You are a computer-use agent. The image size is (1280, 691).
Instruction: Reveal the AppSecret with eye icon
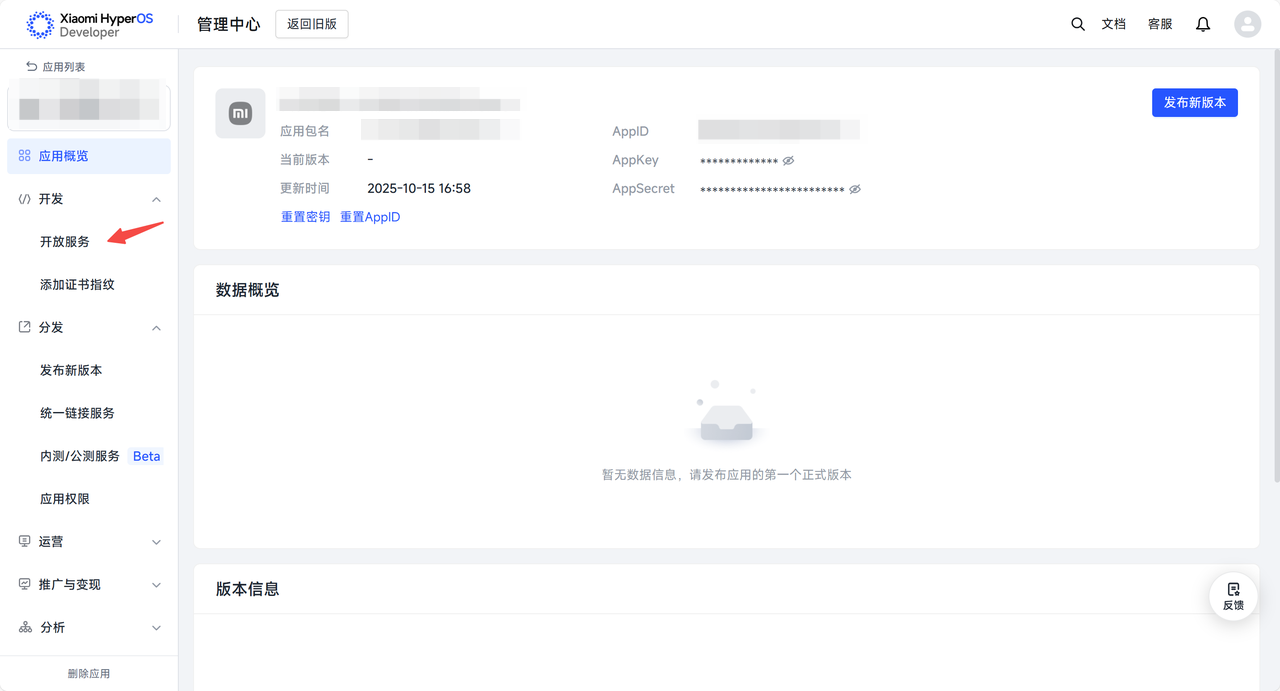(855, 189)
